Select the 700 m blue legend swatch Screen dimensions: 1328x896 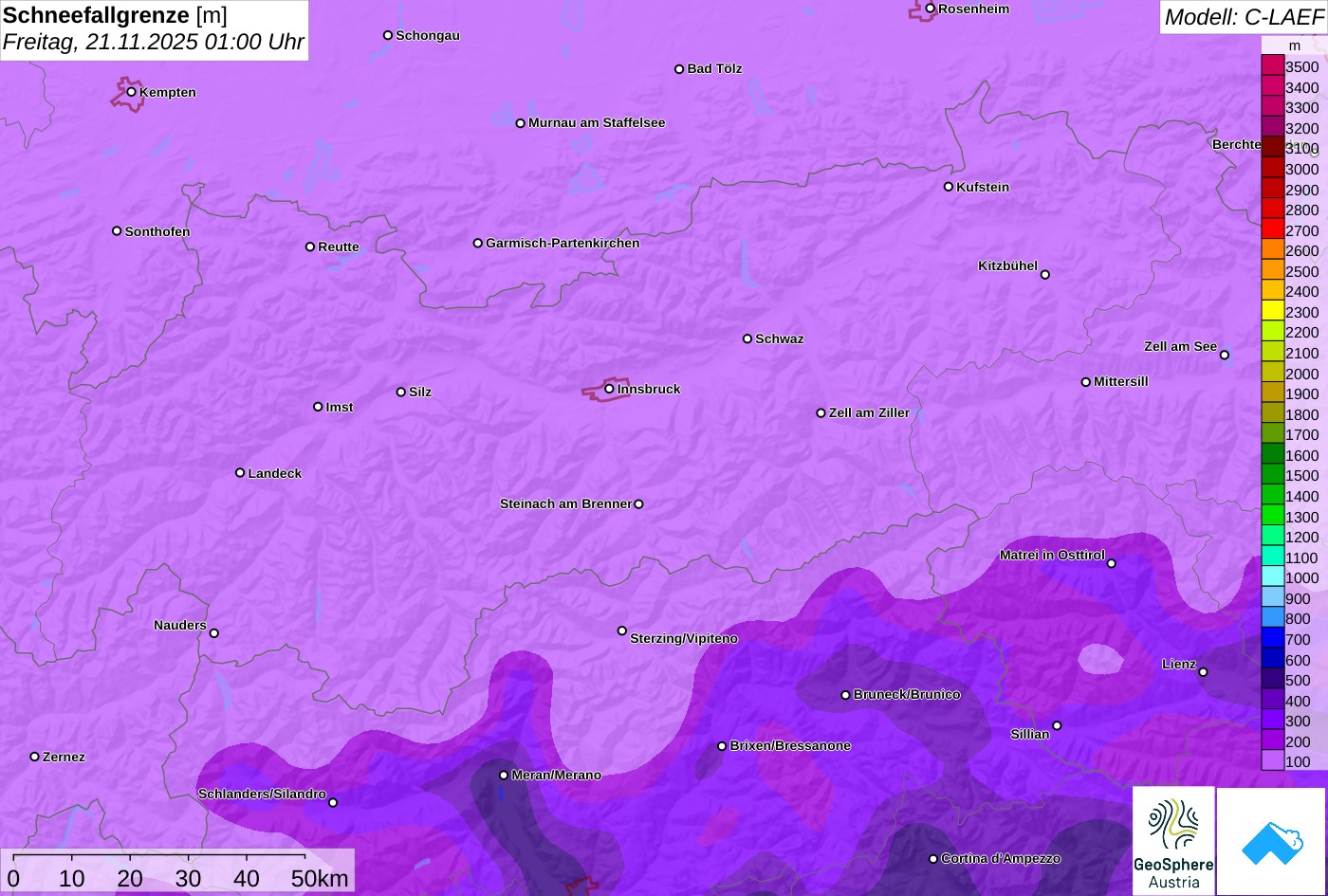tap(1272, 639)
